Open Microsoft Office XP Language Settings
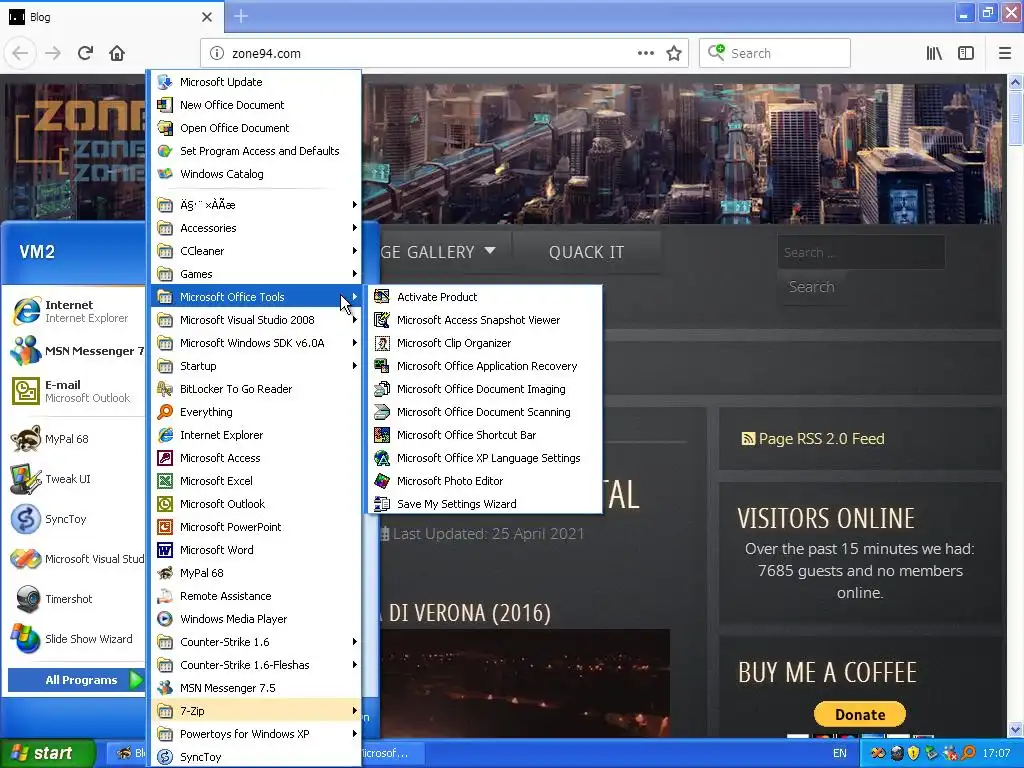 pos(485,458)
